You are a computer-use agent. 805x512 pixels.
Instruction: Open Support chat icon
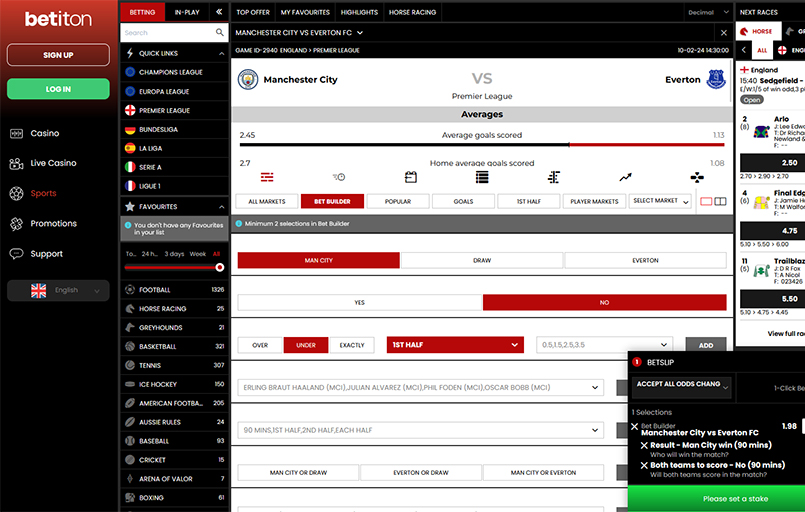(x=16, y=254)
